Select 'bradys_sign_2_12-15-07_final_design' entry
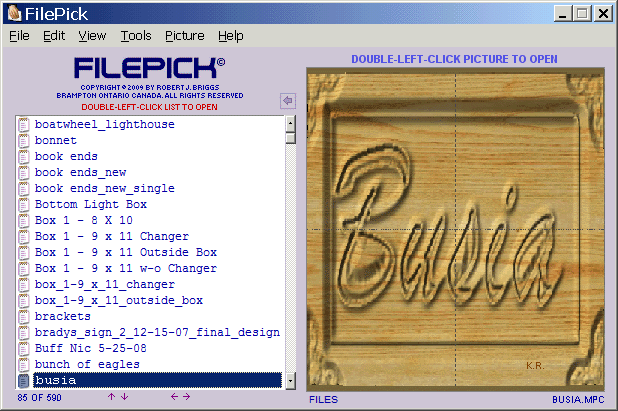The width and height of the screenshot is (618, 411). click(x=157, y=333)
